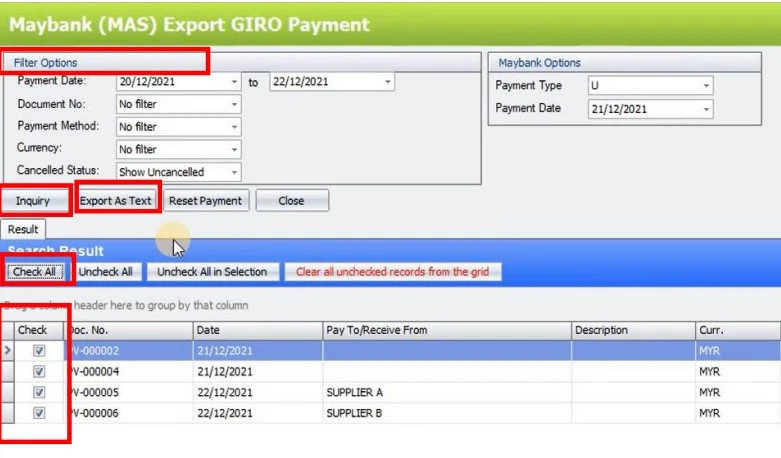The image size is (781, 458).
Task: Toggle the checkbox for PV-000004 row
Action: (x=39, y=372)
